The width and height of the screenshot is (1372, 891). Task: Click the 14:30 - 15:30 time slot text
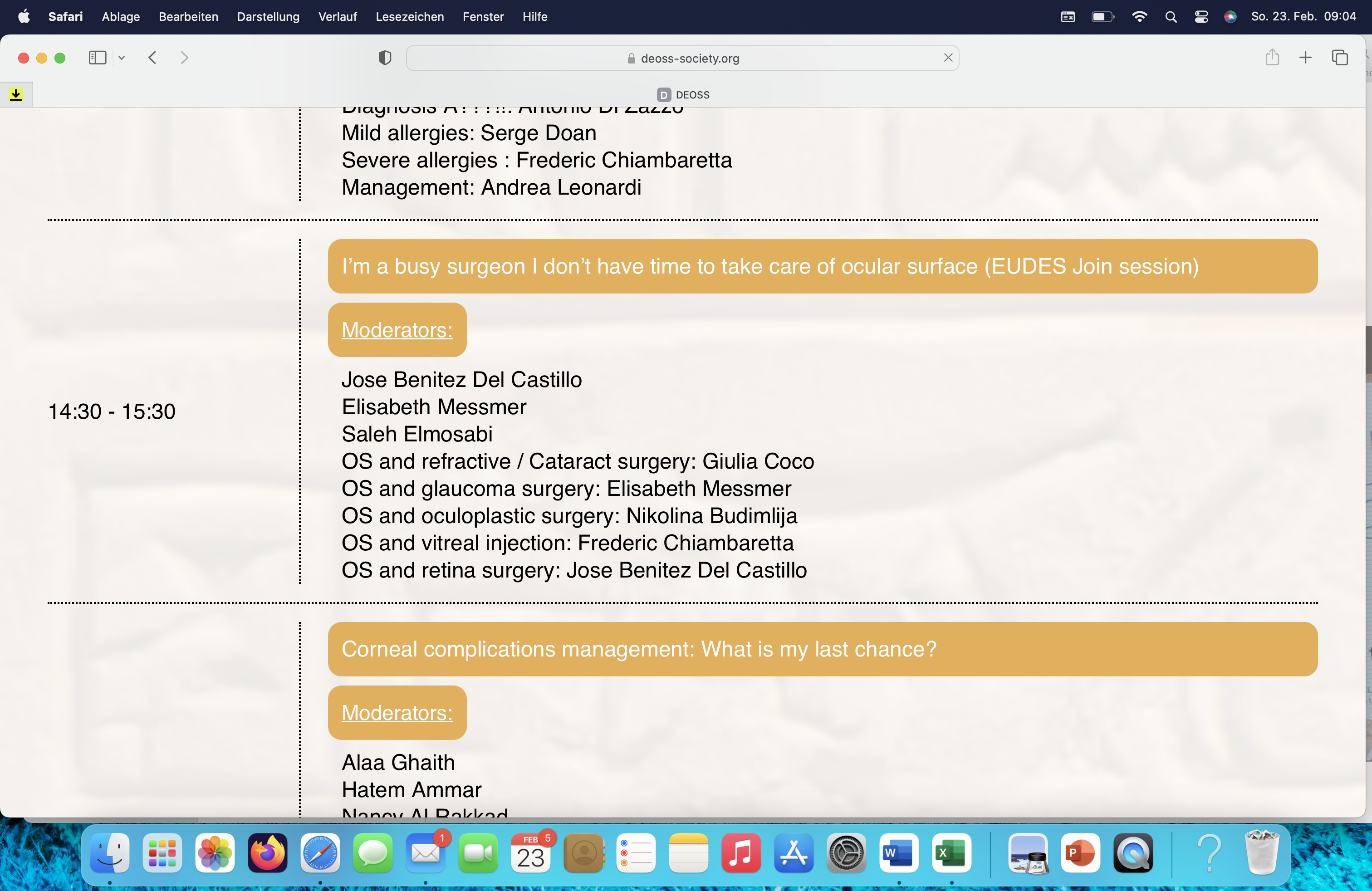pyautogui.click(x=112, y=411)
